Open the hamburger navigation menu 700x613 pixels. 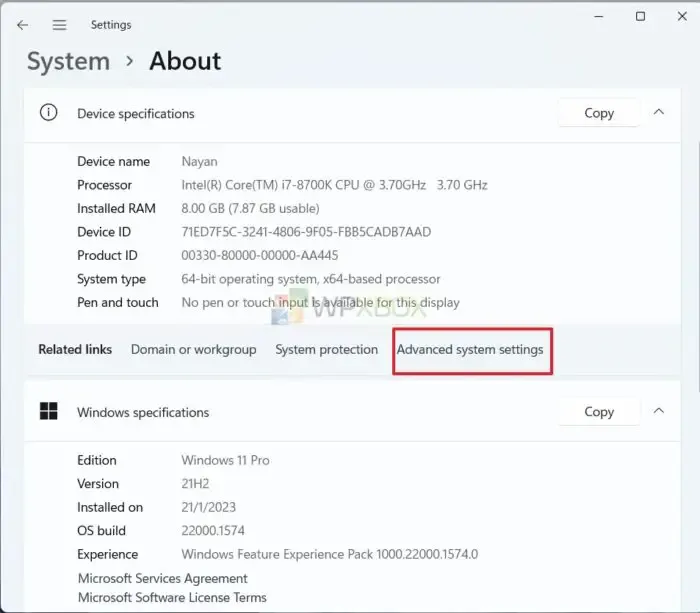click(x=59, y=25)
